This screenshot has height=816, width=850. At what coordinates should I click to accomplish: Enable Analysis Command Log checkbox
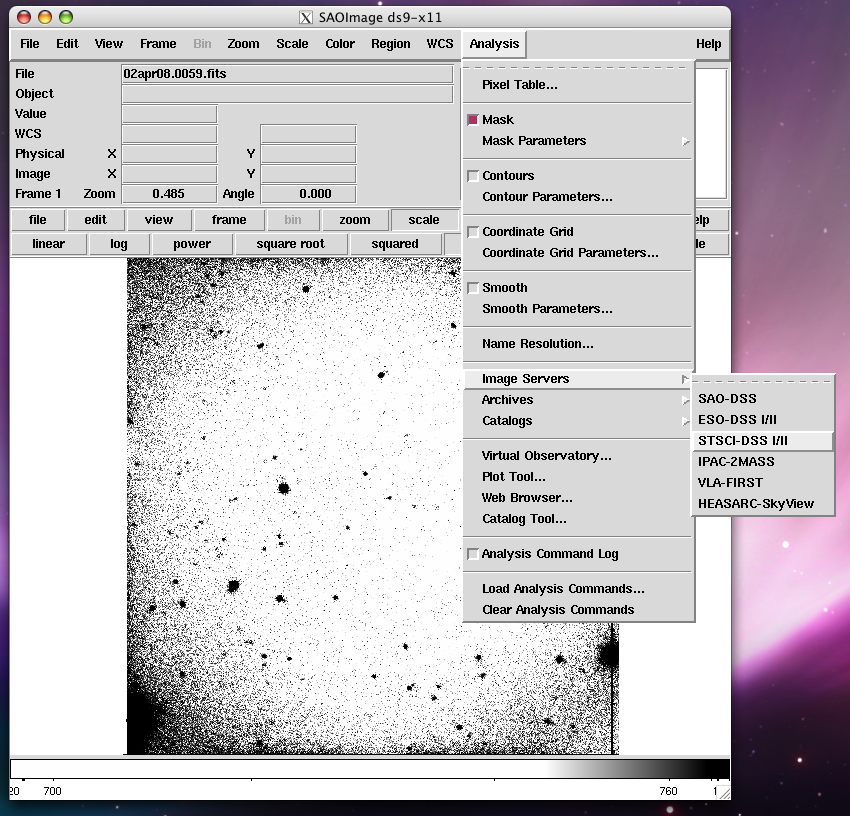click(x=473, y=554)
